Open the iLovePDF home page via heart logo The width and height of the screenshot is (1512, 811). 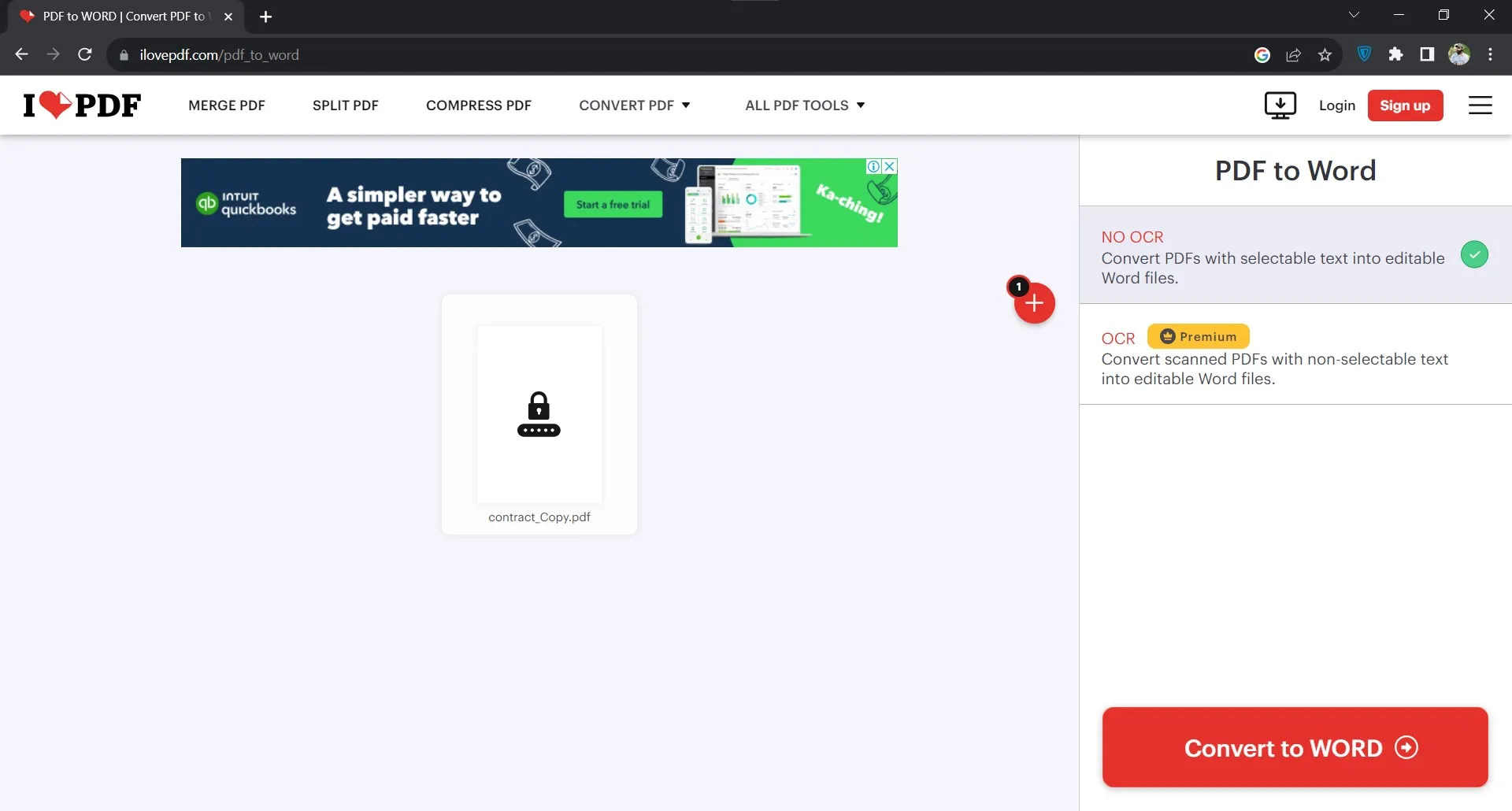point(81,105)
